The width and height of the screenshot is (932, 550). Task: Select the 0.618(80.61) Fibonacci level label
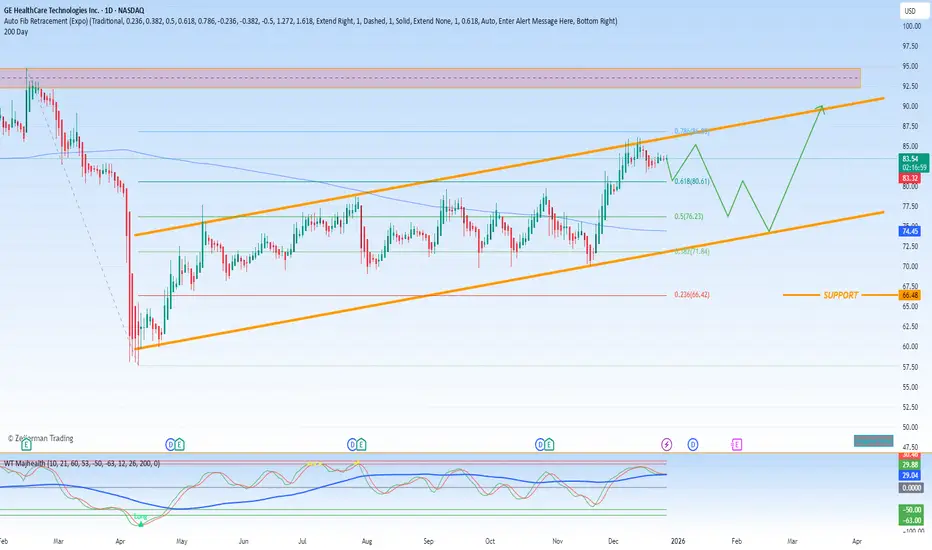[692, 181]
